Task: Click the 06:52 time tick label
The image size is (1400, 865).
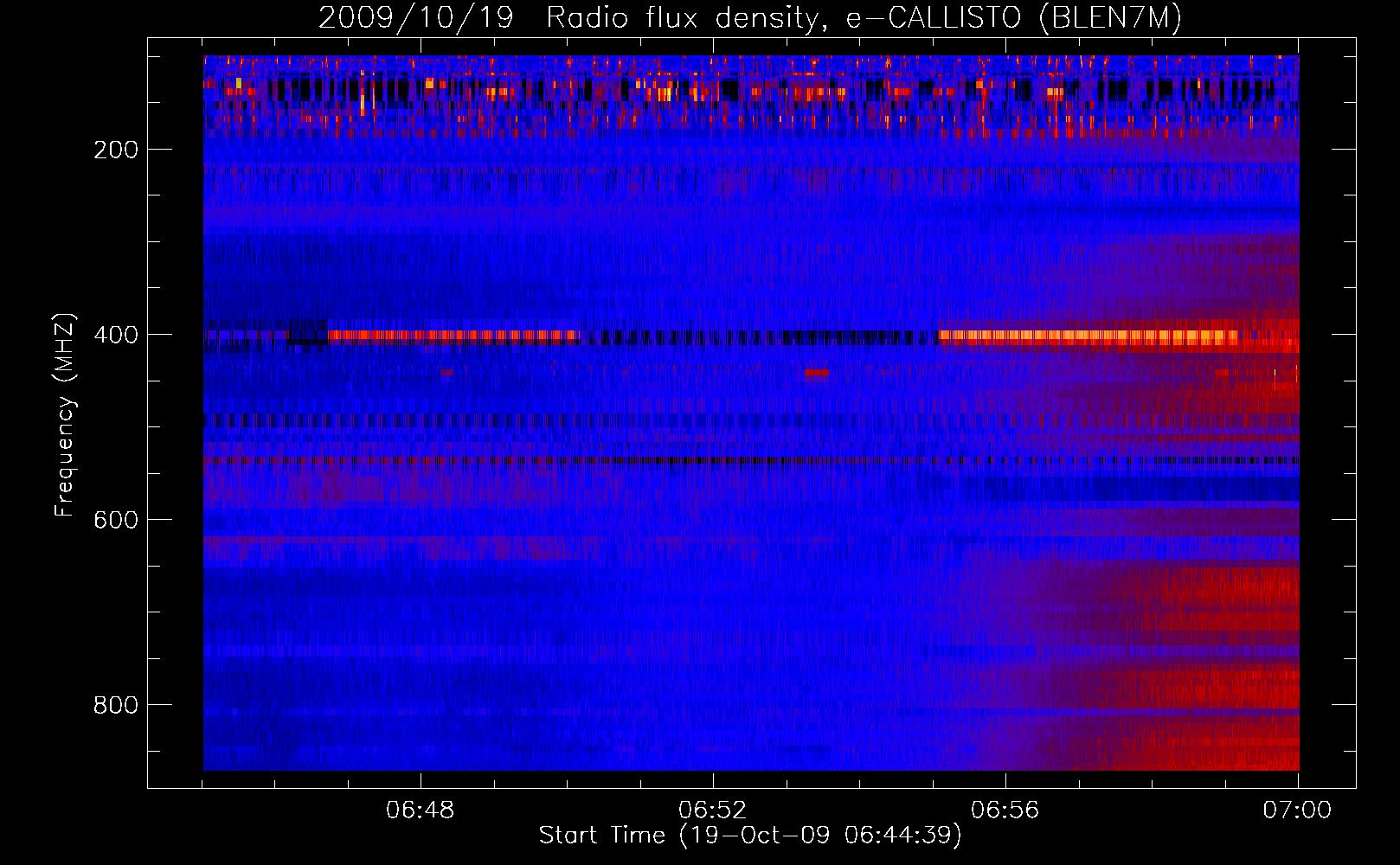Action: click(x=713, y=811)
